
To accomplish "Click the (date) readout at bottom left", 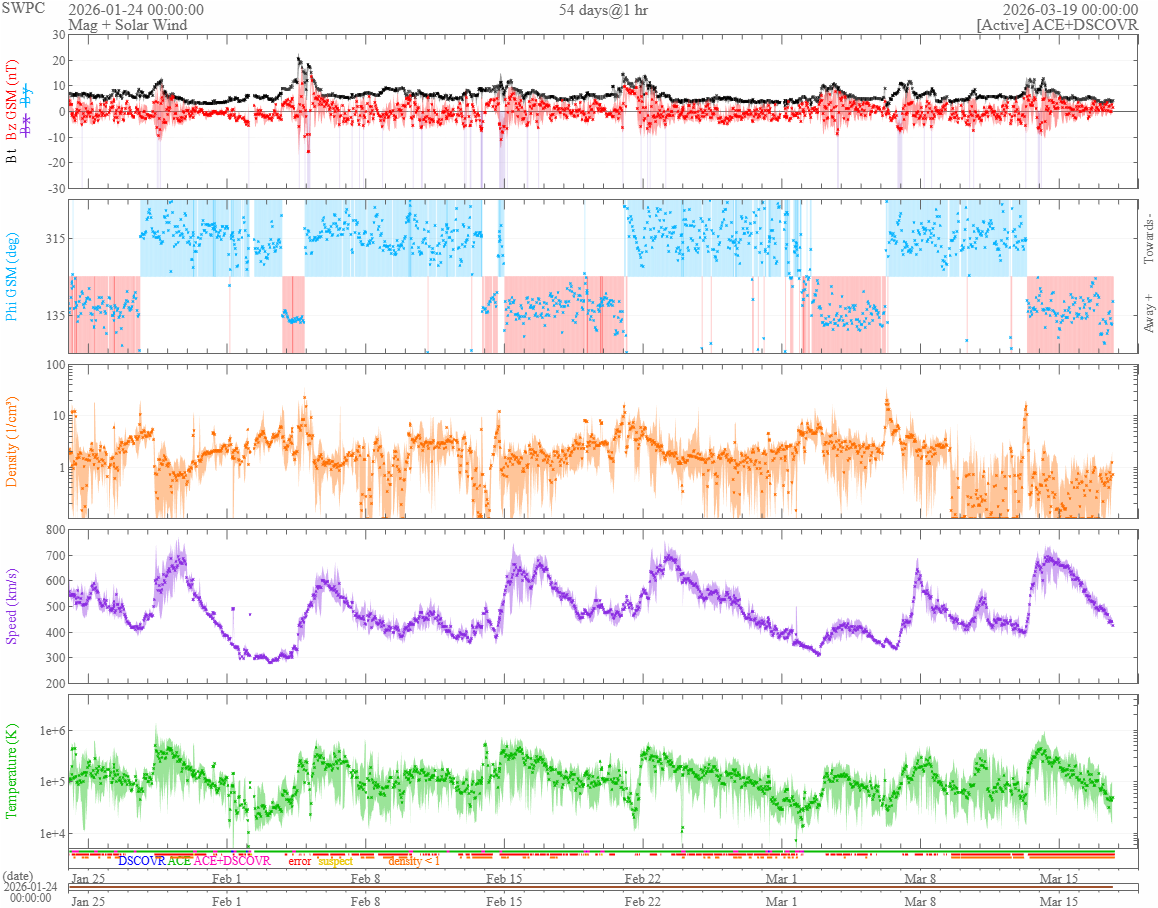I will tap(17, 876).
